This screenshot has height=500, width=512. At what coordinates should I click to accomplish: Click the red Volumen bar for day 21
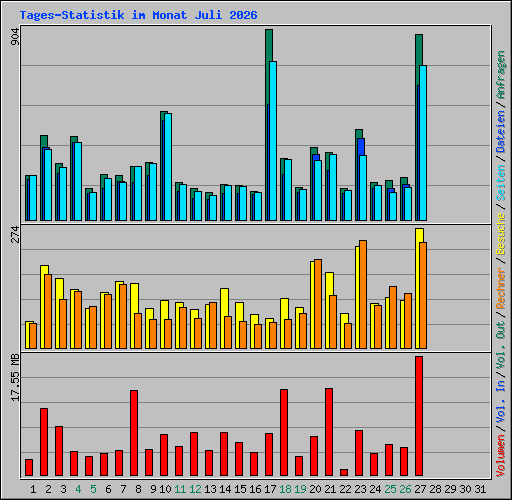point(329,432)
